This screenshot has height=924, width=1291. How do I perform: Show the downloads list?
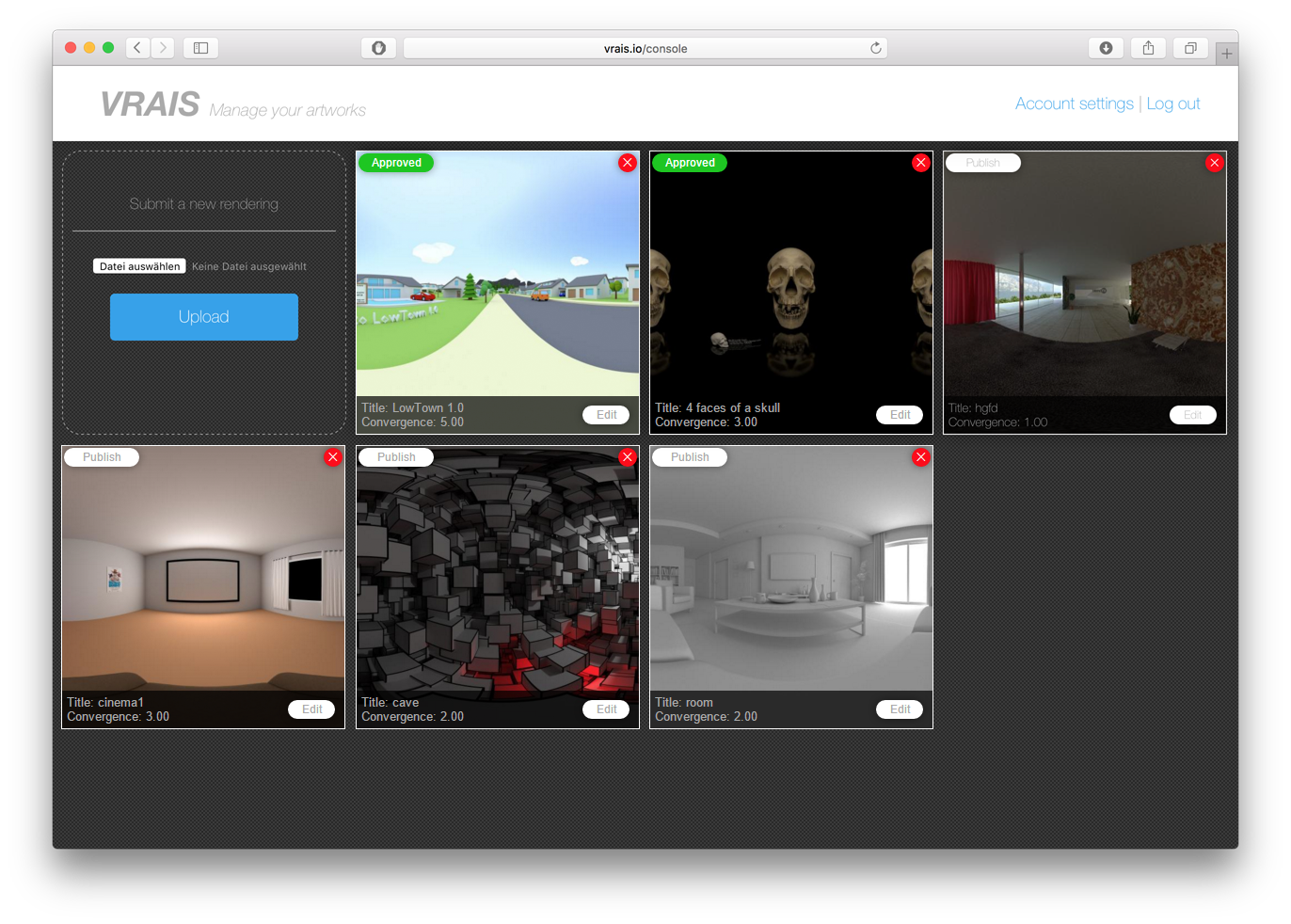(1106, 47)
